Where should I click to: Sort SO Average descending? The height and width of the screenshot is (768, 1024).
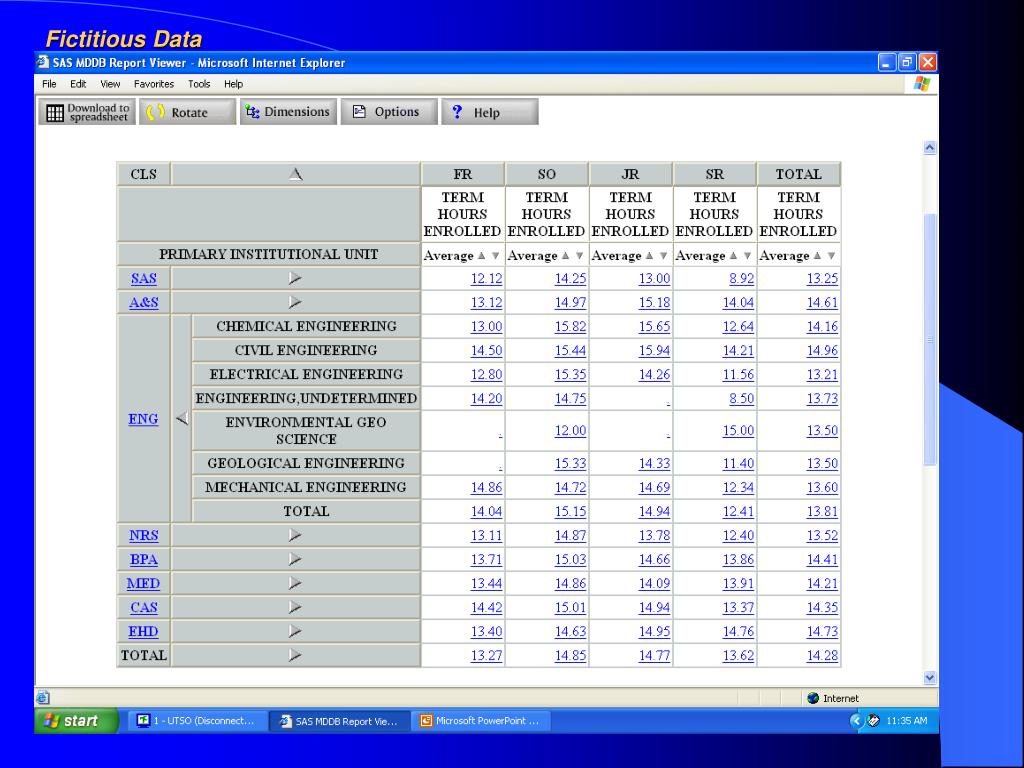tap(580, 256)
